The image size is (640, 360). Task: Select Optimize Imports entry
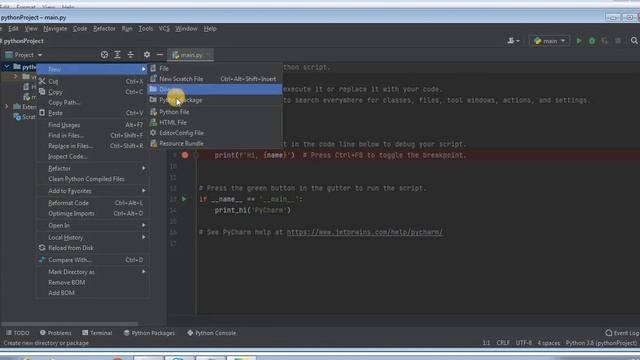point(93,213)
